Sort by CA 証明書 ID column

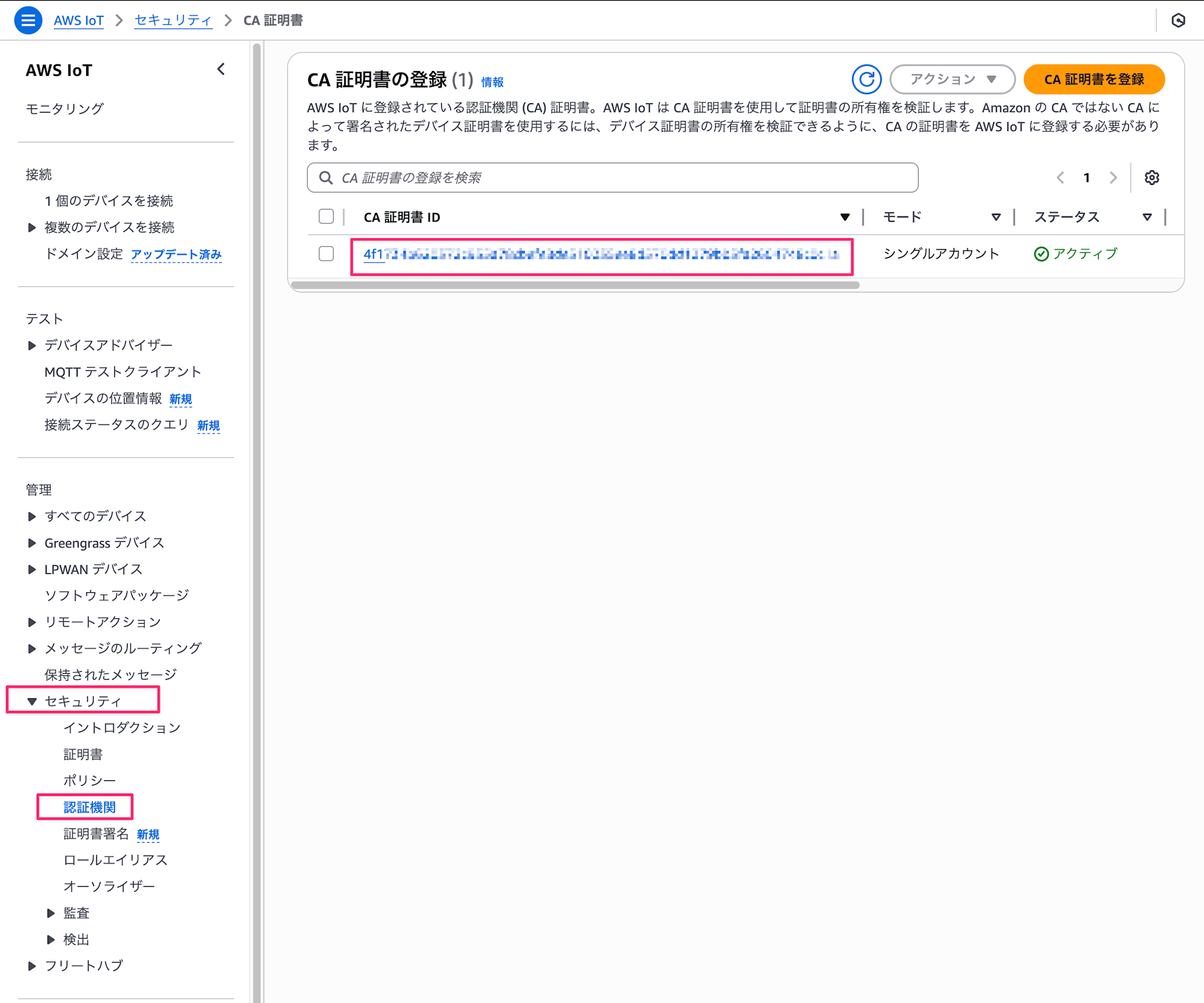[845, 217]
